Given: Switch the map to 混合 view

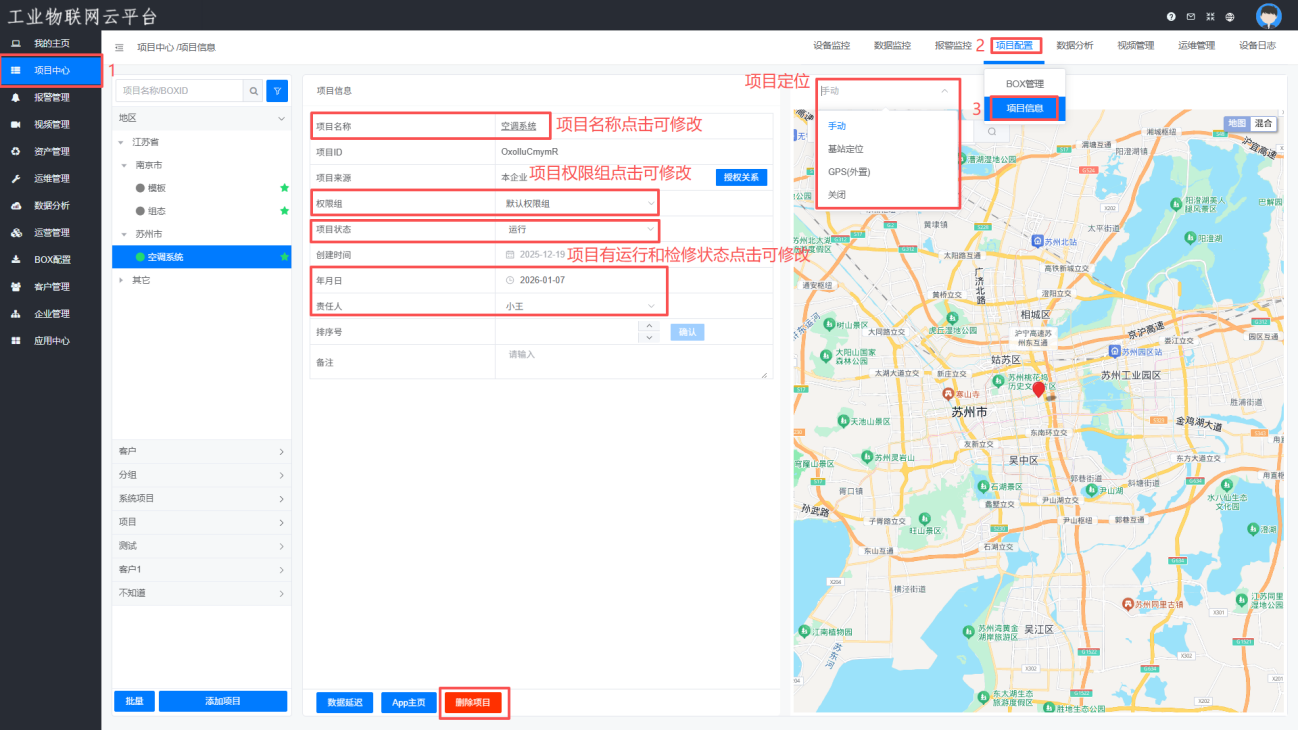Looking at the screenshot, I should pyautogui.click(x=1264, y=123).
